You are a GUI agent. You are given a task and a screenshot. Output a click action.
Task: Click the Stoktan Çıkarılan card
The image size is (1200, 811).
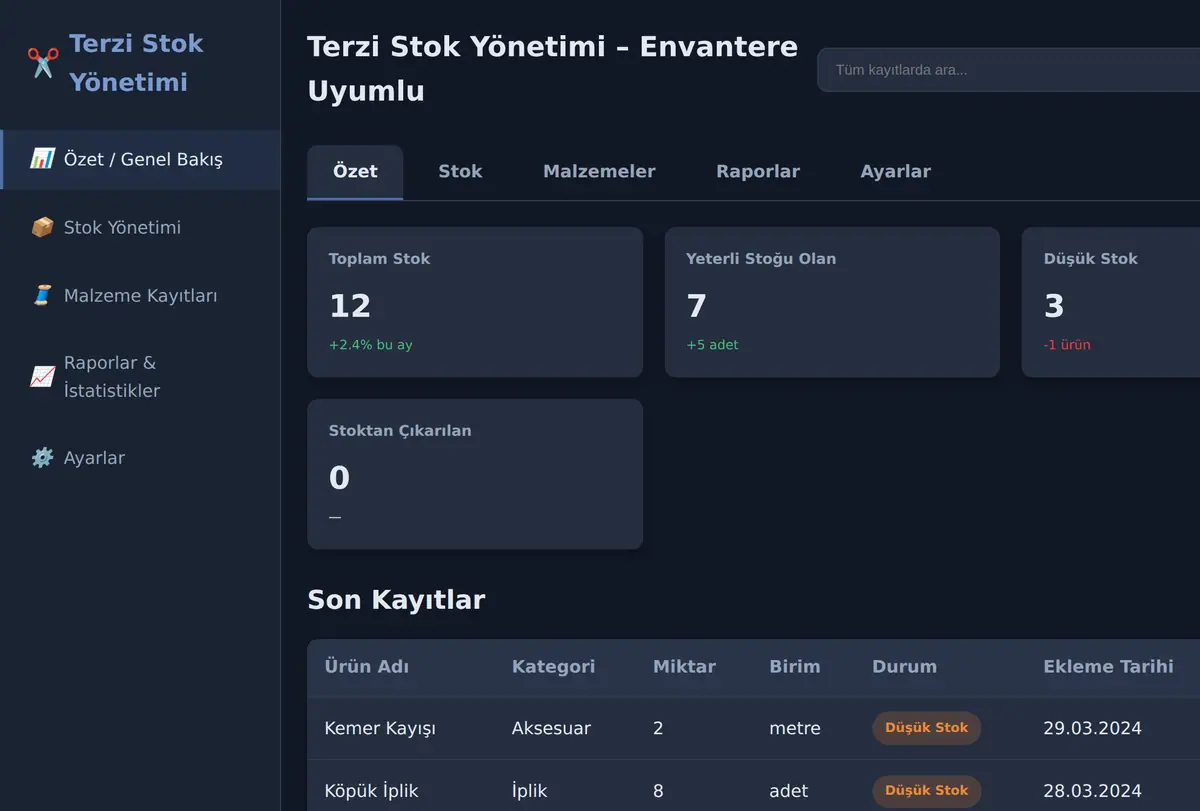pos(475,474)
